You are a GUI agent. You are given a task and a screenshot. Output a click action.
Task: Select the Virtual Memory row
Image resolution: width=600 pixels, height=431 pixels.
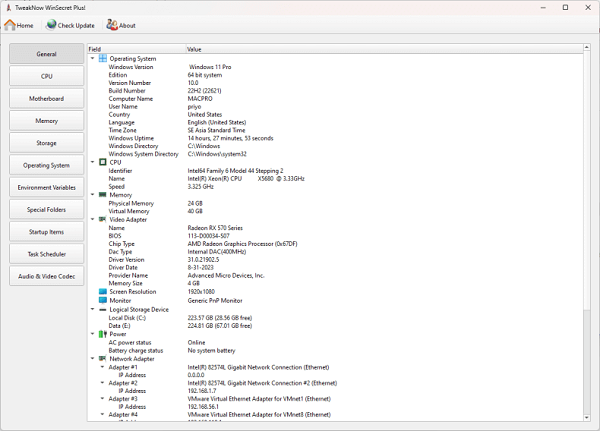335,211
